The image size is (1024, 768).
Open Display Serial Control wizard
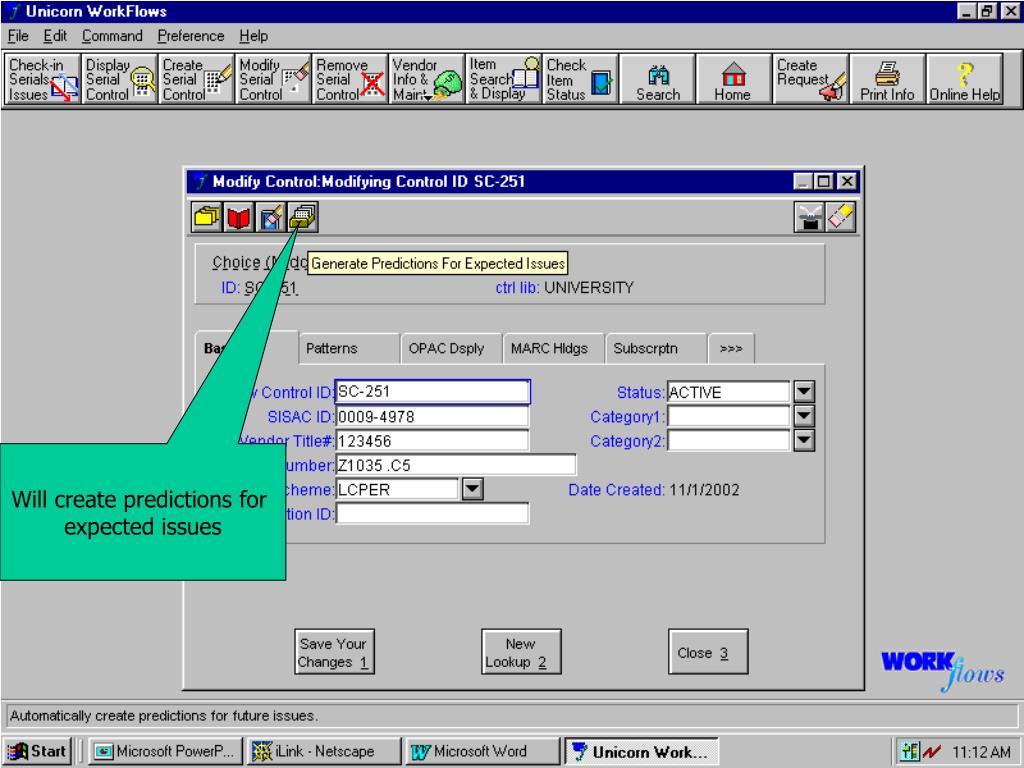point(120,79)
